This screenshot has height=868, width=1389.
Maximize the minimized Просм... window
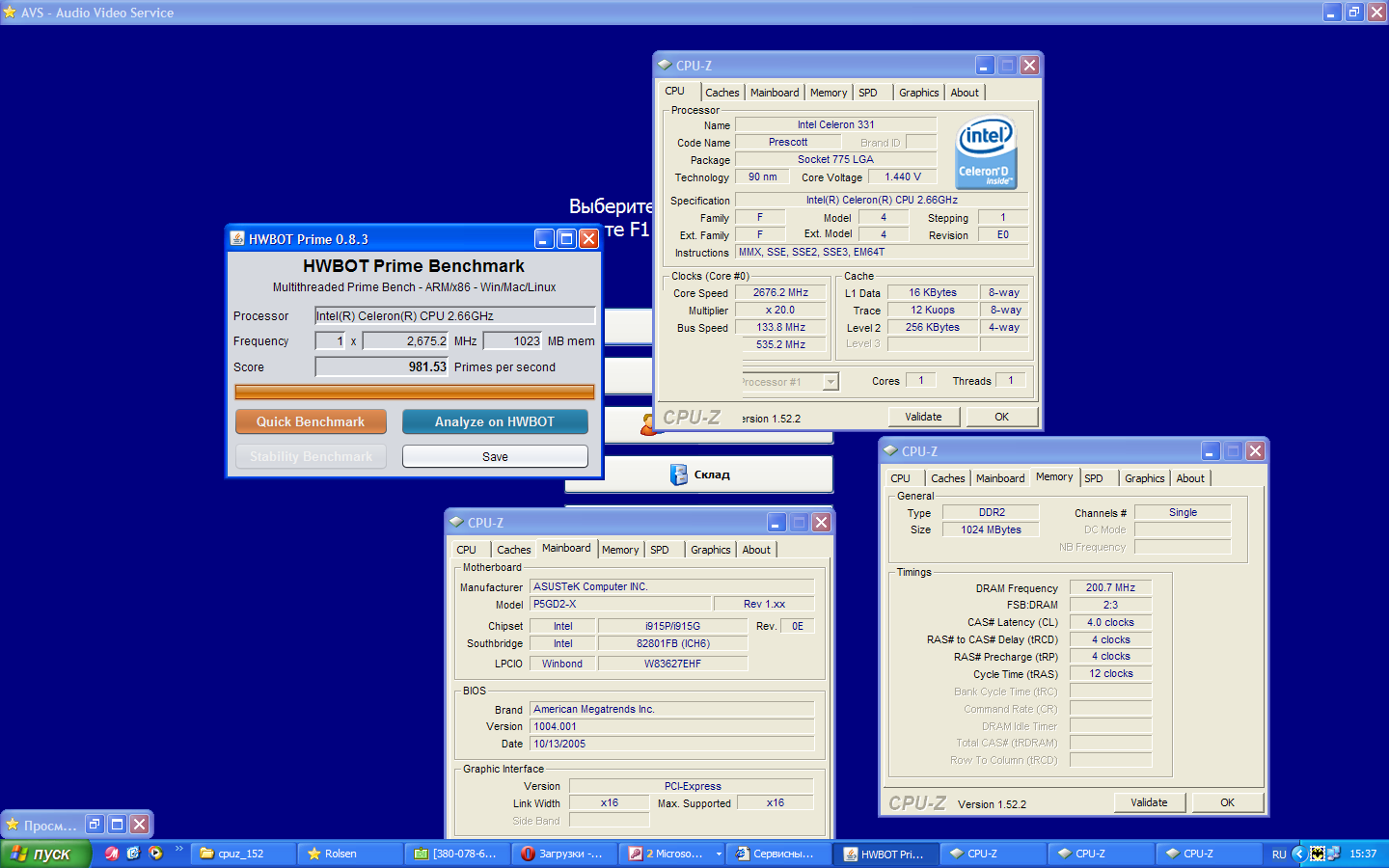[x=117, y=825]
